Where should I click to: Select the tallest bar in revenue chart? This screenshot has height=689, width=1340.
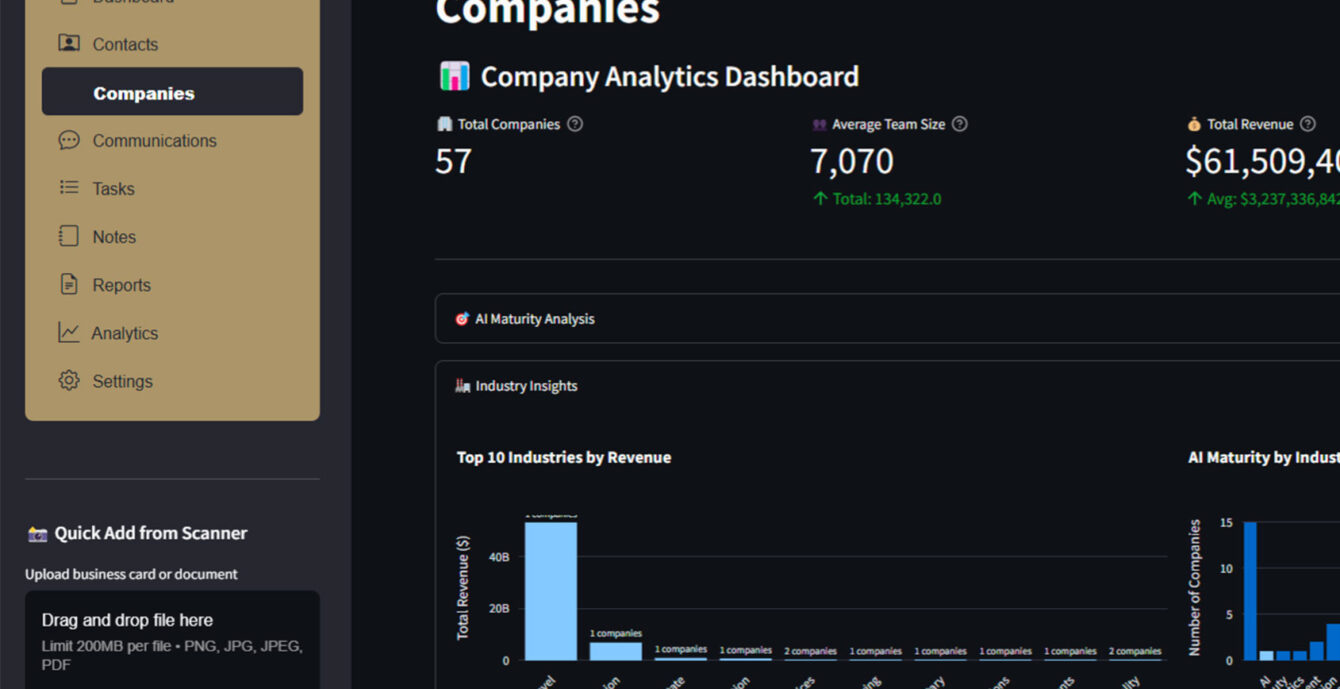point(551,590)
